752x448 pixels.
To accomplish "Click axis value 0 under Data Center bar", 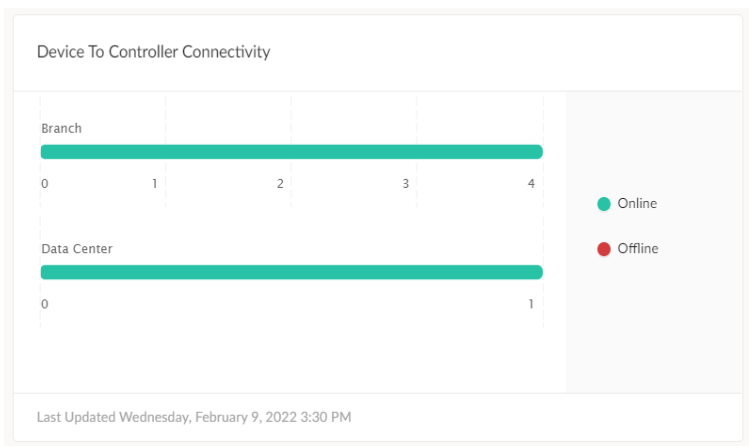I will tap(44, 304).
